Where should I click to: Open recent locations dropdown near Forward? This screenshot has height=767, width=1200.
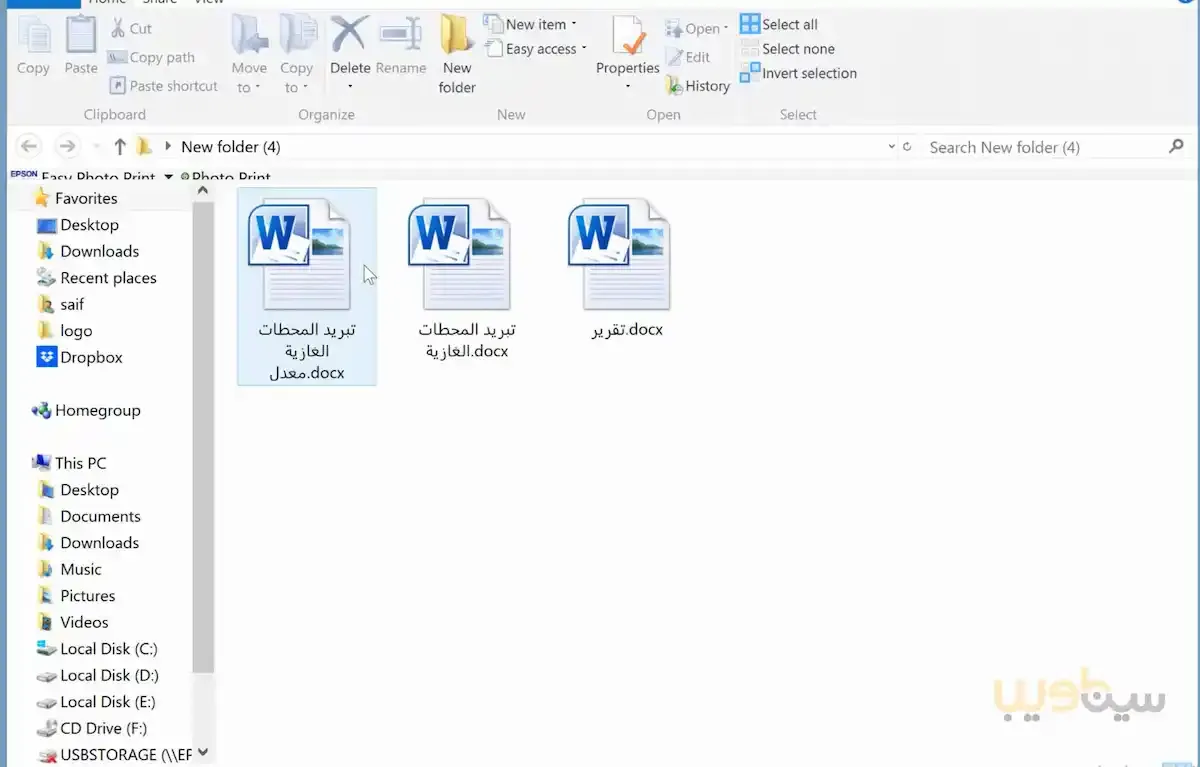96,147
